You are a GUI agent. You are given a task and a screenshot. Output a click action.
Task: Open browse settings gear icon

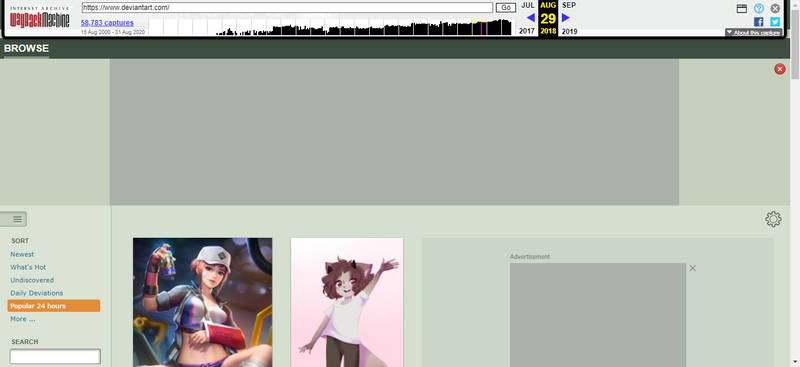[773, 219]
